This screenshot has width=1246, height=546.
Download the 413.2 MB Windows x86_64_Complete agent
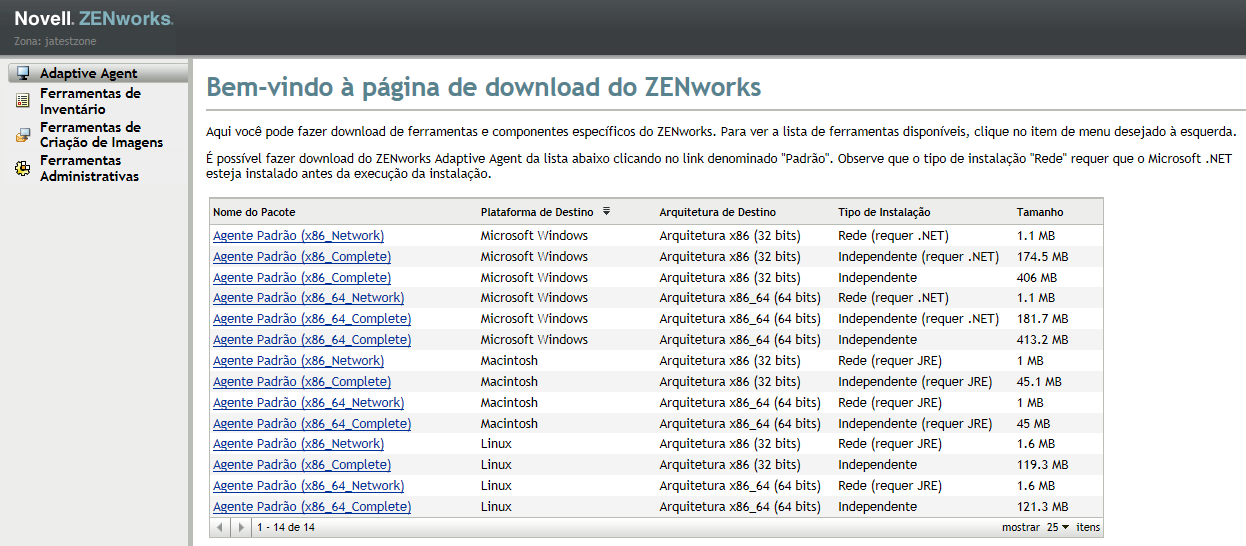click(x=312, y=340)
